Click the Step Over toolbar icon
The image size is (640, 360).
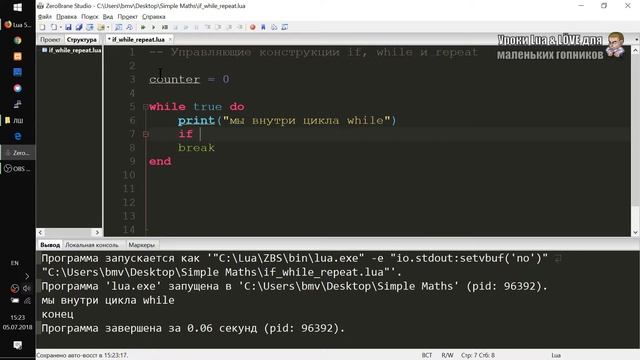[218, 27]
